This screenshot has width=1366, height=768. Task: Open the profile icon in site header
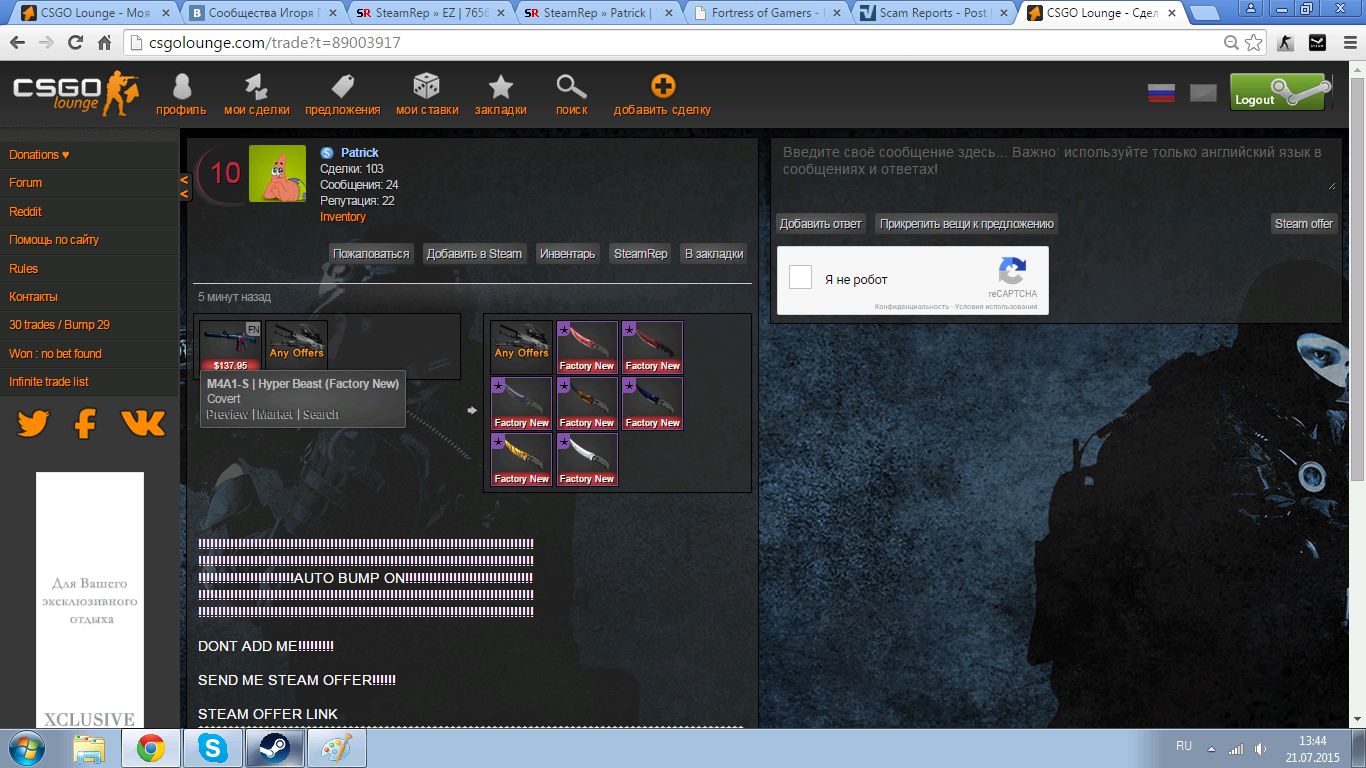(181, 89)
